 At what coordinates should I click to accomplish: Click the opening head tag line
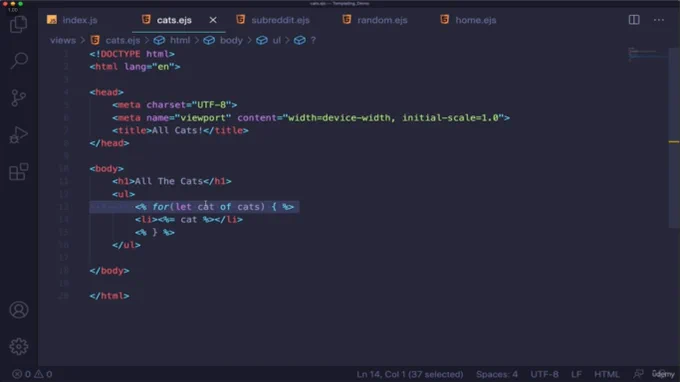tap(106, 92)
